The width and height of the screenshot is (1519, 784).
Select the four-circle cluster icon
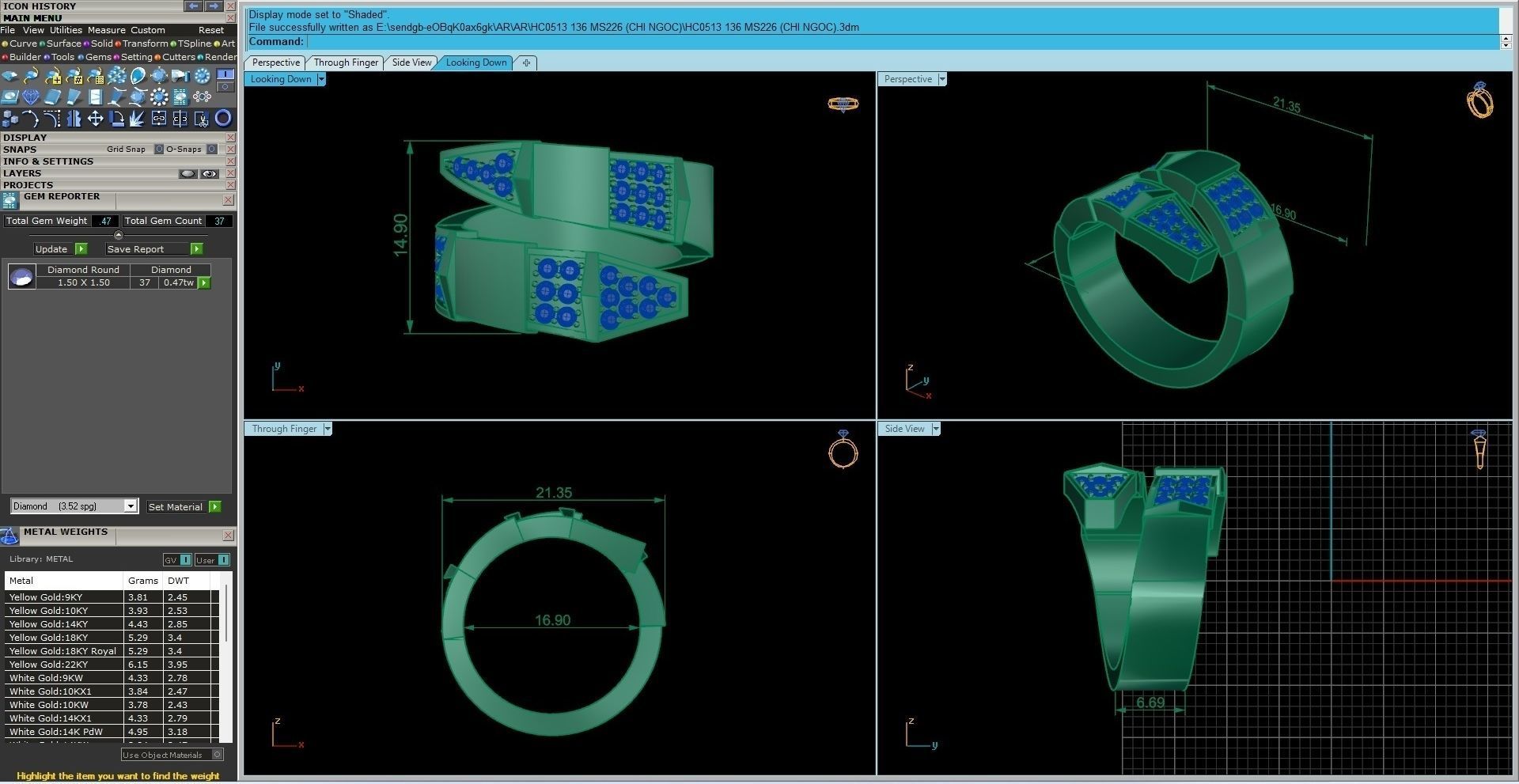point(202,97)
